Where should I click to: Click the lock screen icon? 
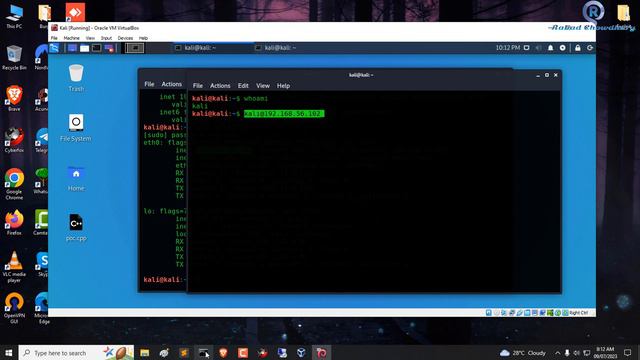pos(578,48)
